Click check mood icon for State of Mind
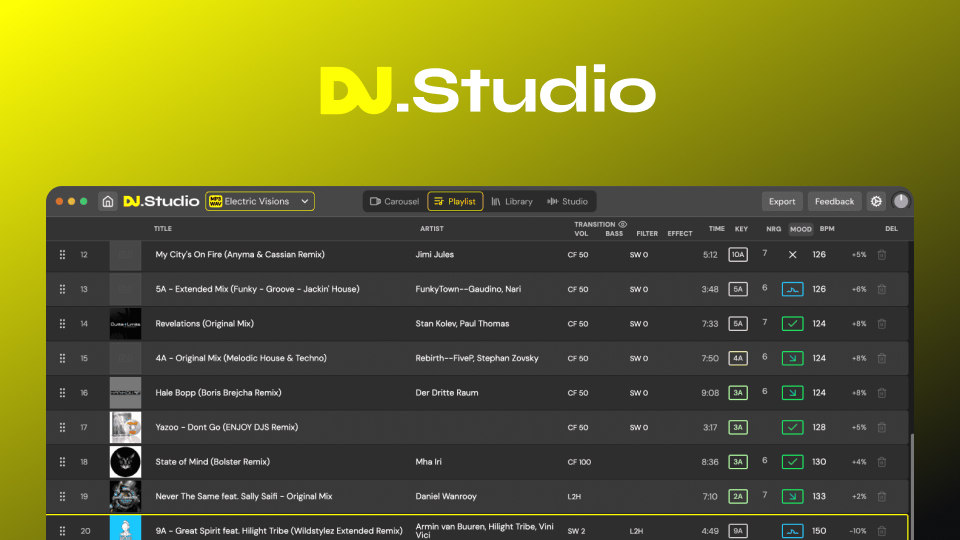The height and width of the screenshot is (540, 960). point(792,462)
